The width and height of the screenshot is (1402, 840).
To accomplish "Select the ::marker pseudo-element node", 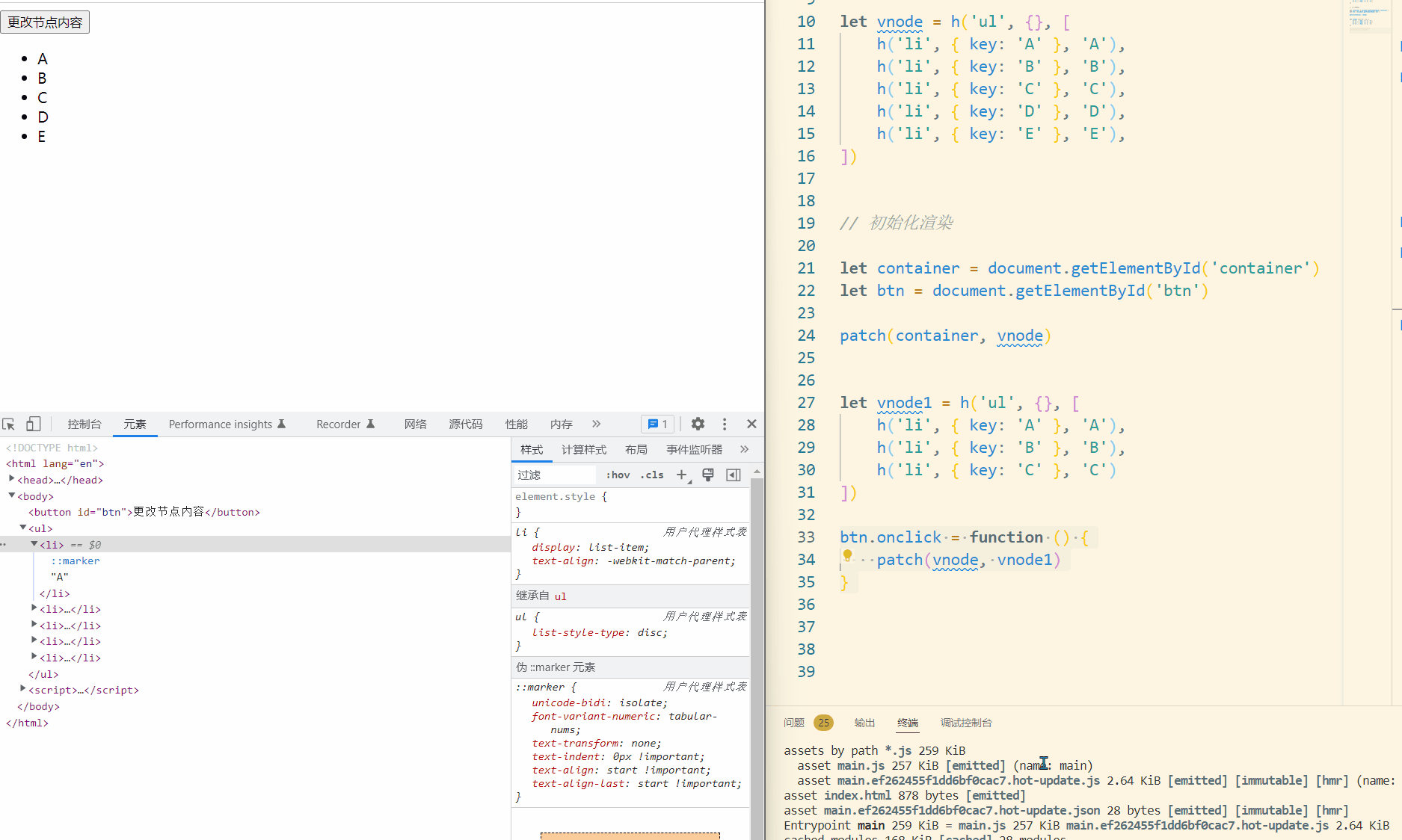I will 76,560.
